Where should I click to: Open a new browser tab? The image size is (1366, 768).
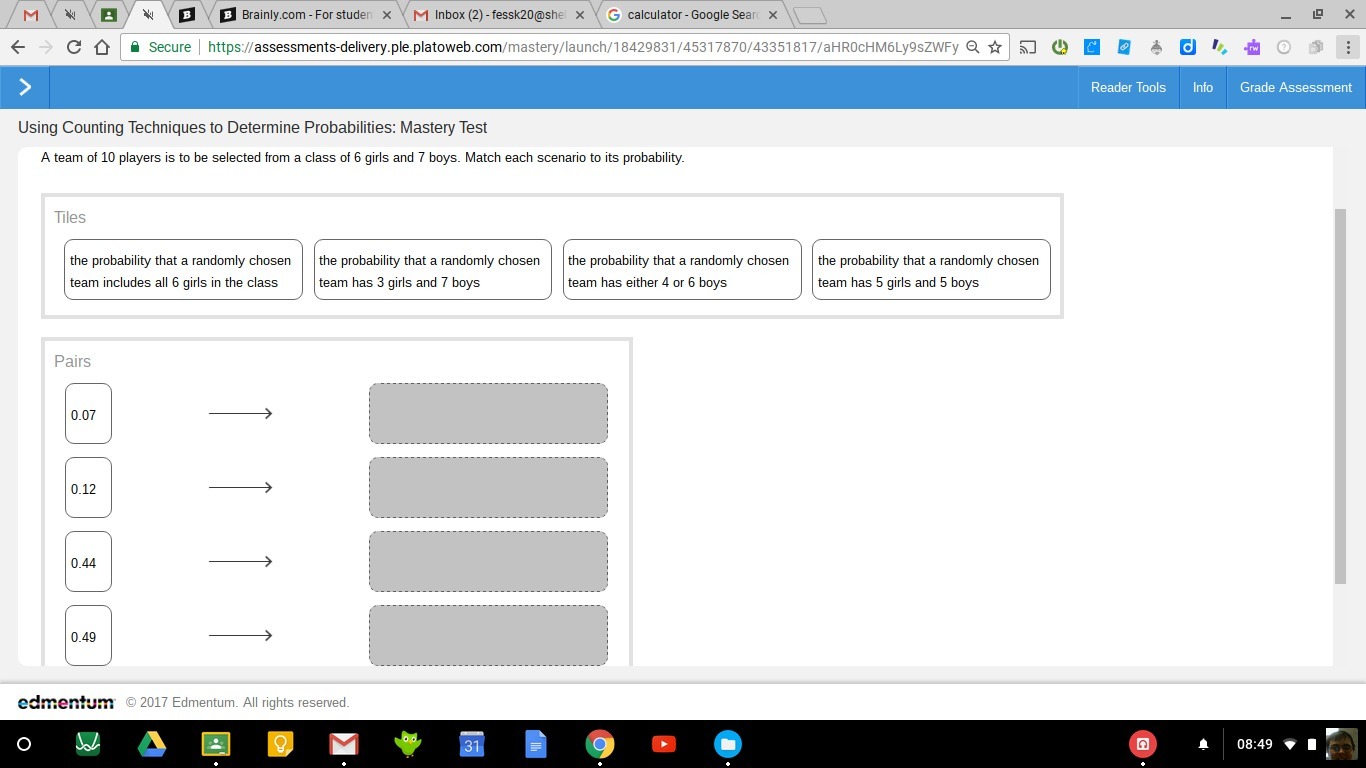pos(810,15)
